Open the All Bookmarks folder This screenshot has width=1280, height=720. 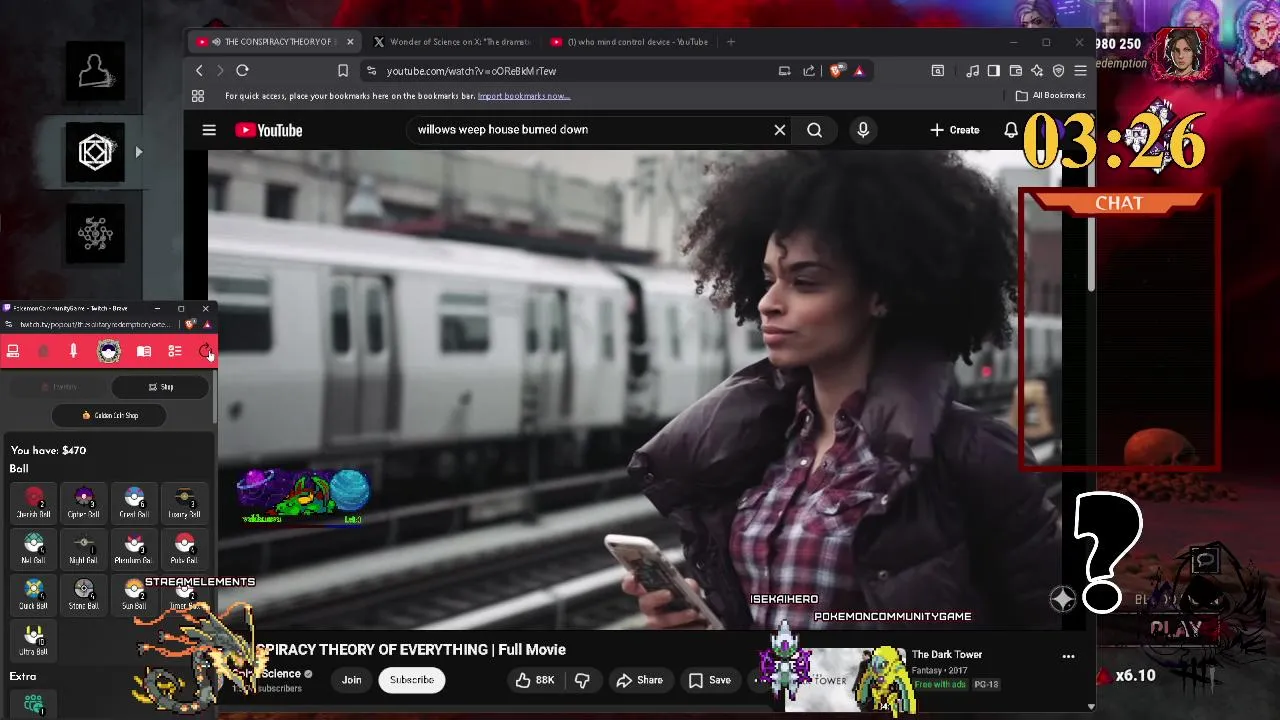point(1050,96)
